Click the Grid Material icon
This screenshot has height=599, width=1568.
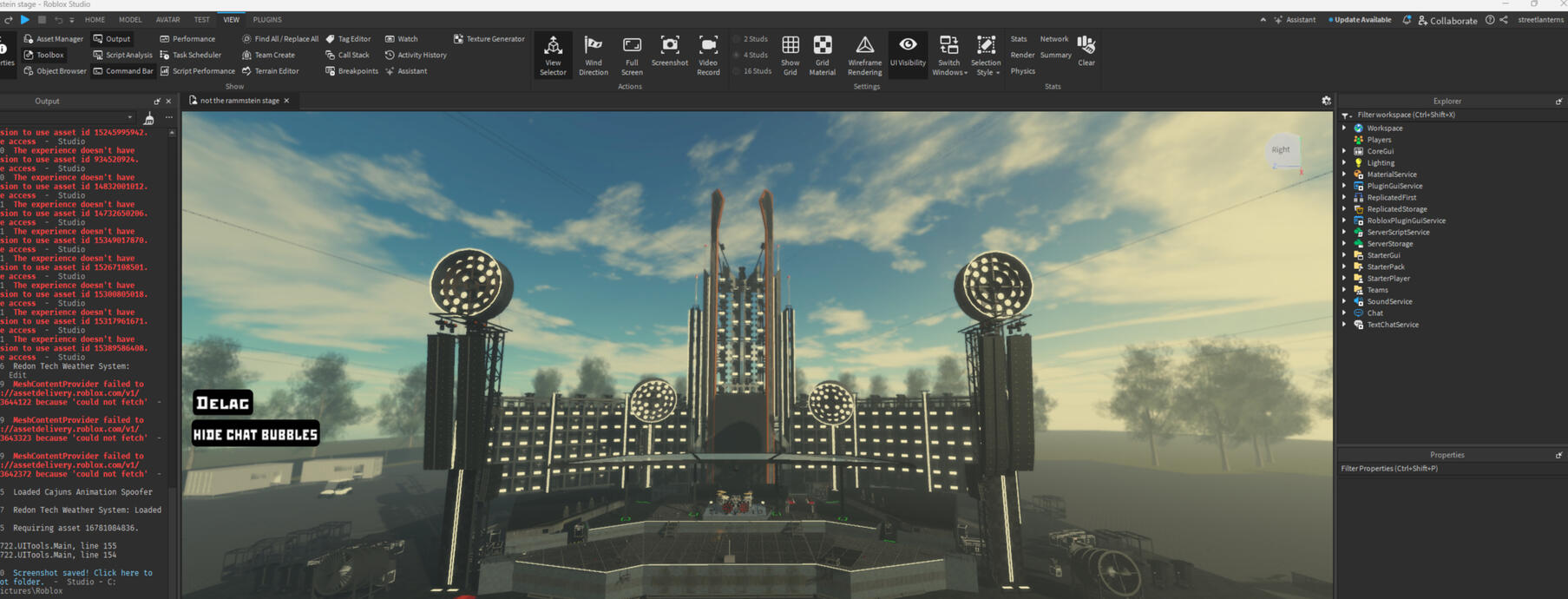tap(822, 55)
